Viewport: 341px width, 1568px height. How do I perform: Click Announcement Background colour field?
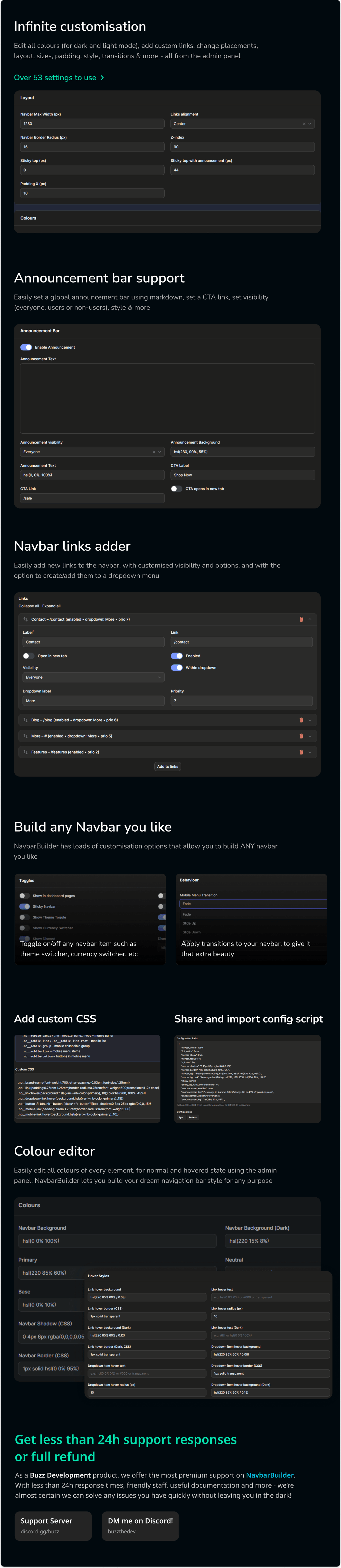point(243,452)
